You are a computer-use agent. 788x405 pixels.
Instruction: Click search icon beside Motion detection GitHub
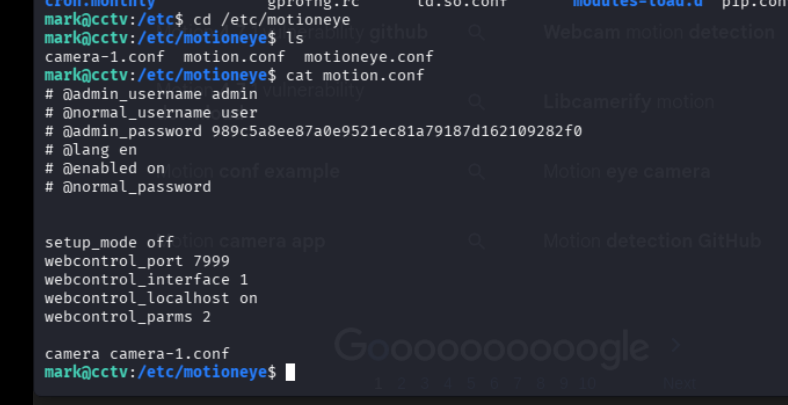(x=477, y=241)
